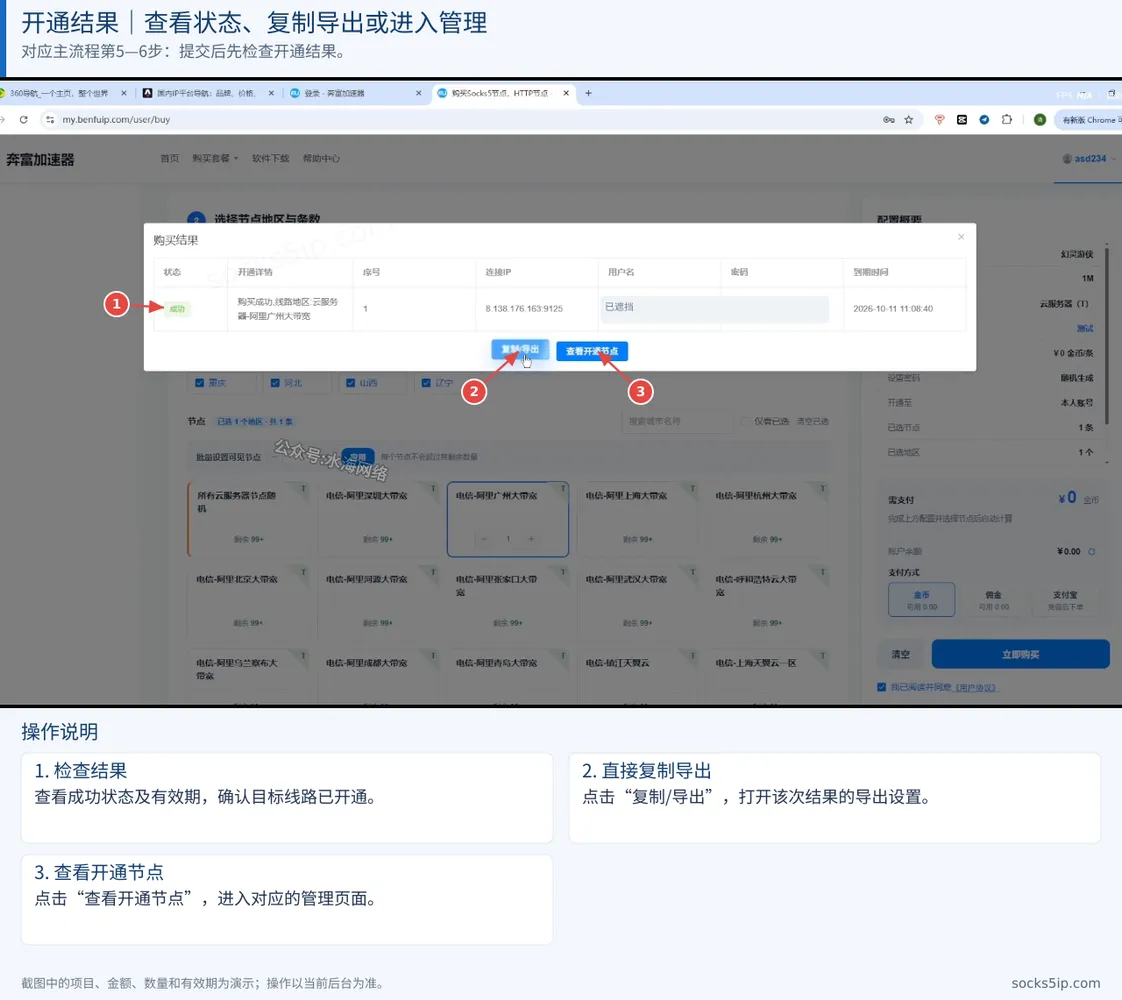Click the 奔富加速器 site logo
Screen dimensions: 1122x1000
[x=40, y=160]
